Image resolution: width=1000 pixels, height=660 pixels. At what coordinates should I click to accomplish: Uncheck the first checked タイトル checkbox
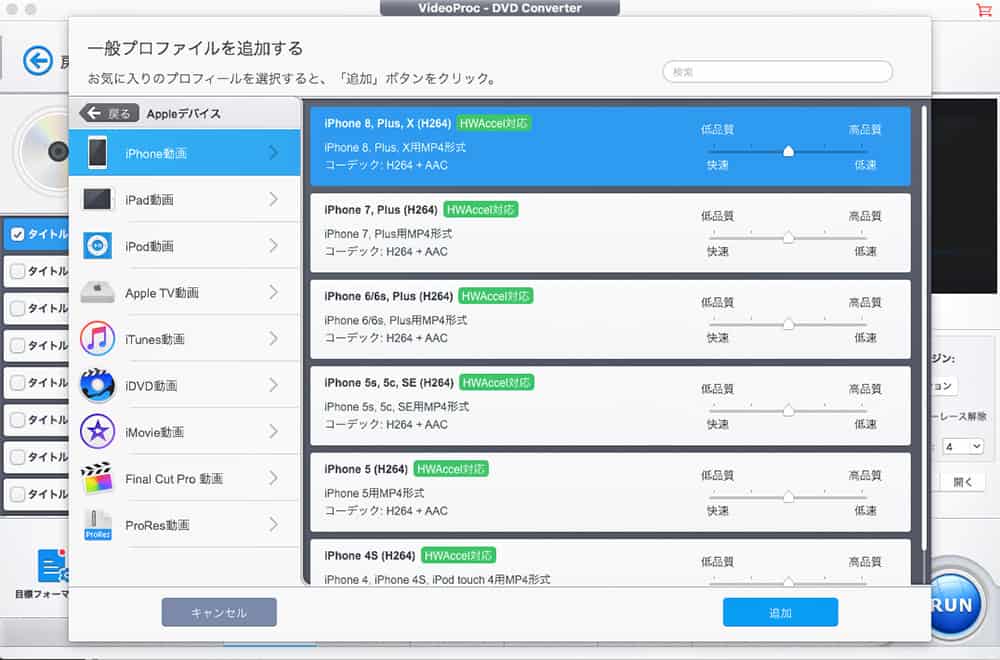pyautogui.click(x=18, y=234)
